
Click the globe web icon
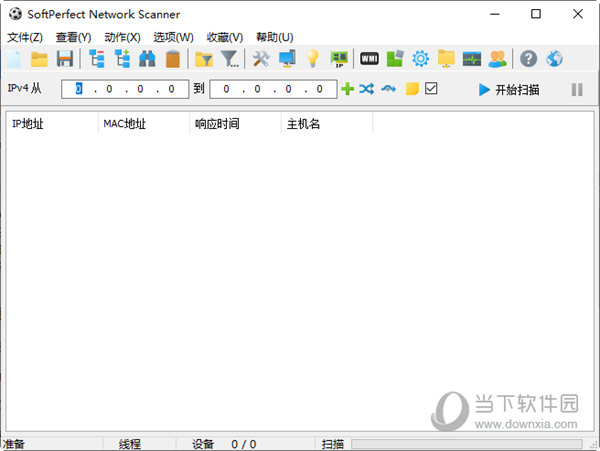pos(554,59)
